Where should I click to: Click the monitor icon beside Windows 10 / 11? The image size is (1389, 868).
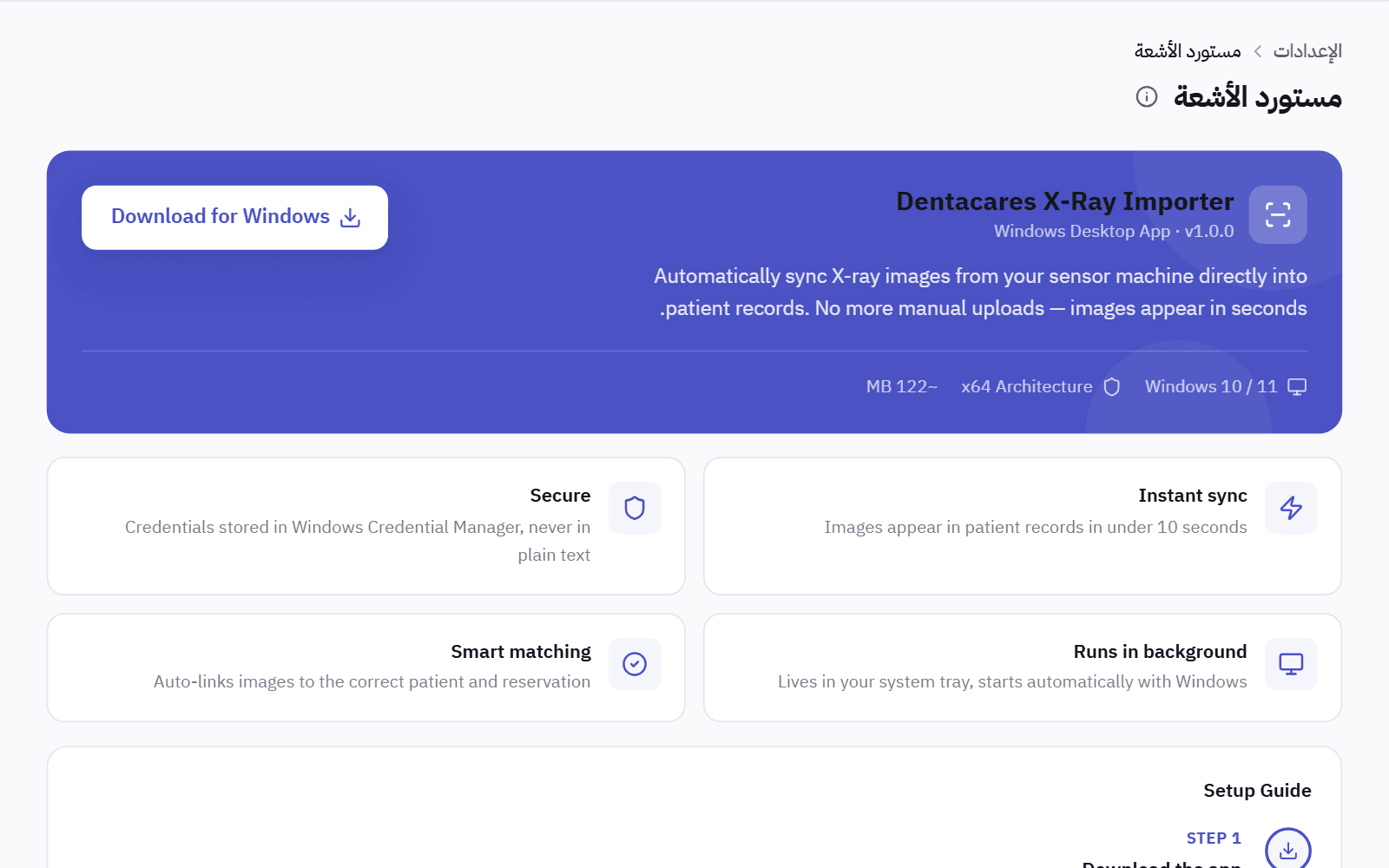[x=1297, y=387]
